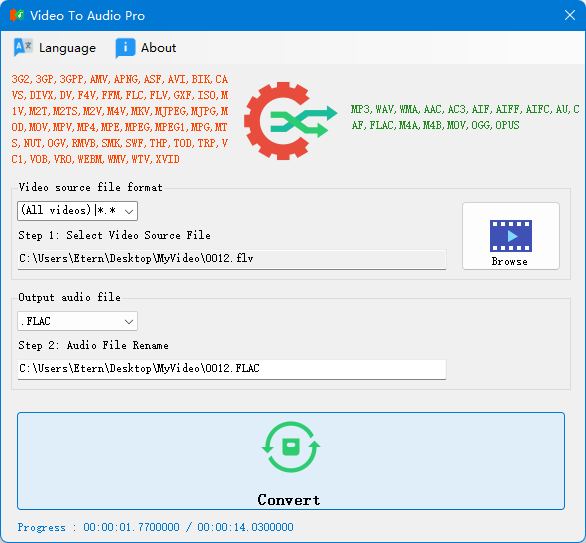
Task: Click the green supported audio formats list
Action: click(x=465, y=117)
